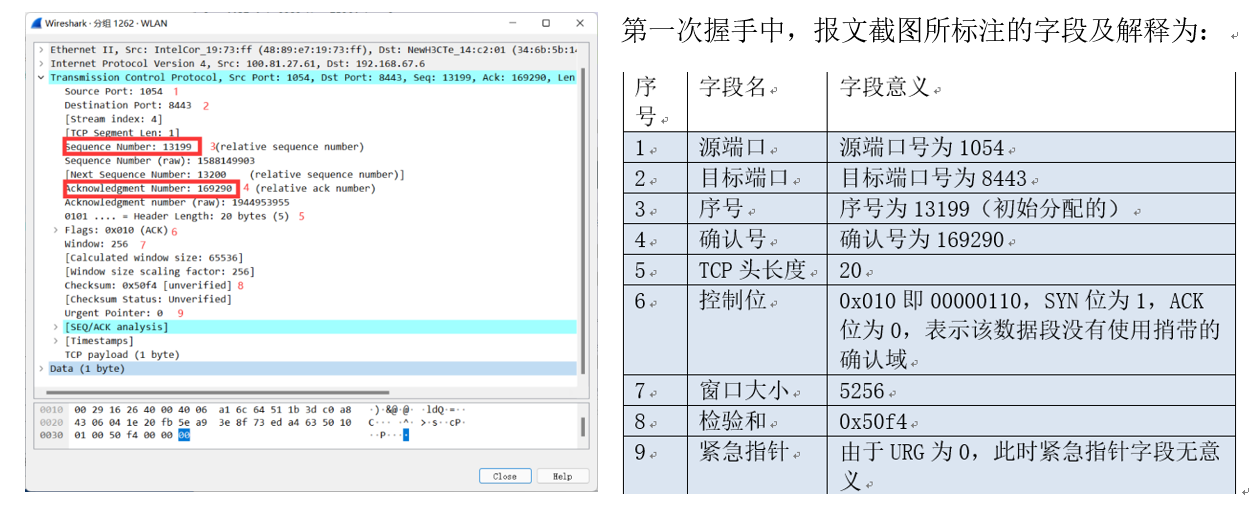Select the TCP payload (1 byte) row
This screenshot has width=1252, height=512.
point(122,355)
